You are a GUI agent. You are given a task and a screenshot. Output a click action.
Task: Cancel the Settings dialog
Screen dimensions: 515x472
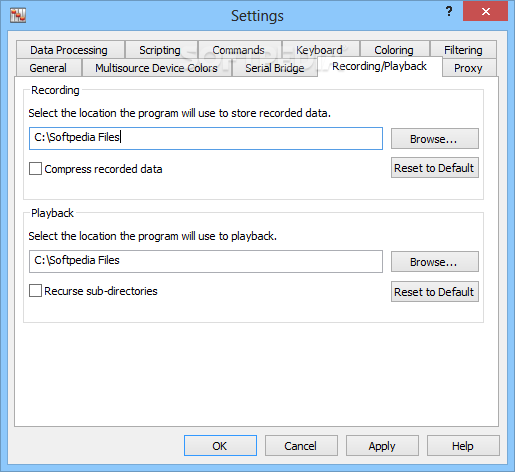[x=301, y=446]
